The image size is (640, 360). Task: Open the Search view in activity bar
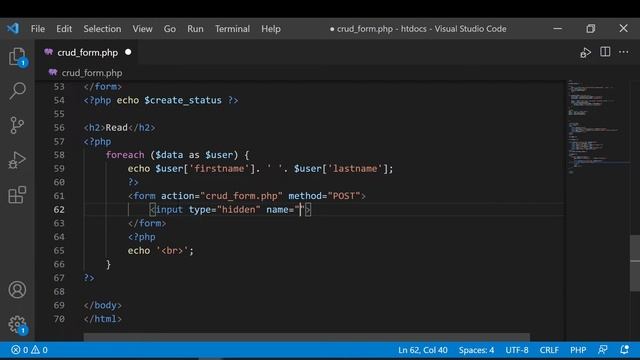tap(17, 91)
